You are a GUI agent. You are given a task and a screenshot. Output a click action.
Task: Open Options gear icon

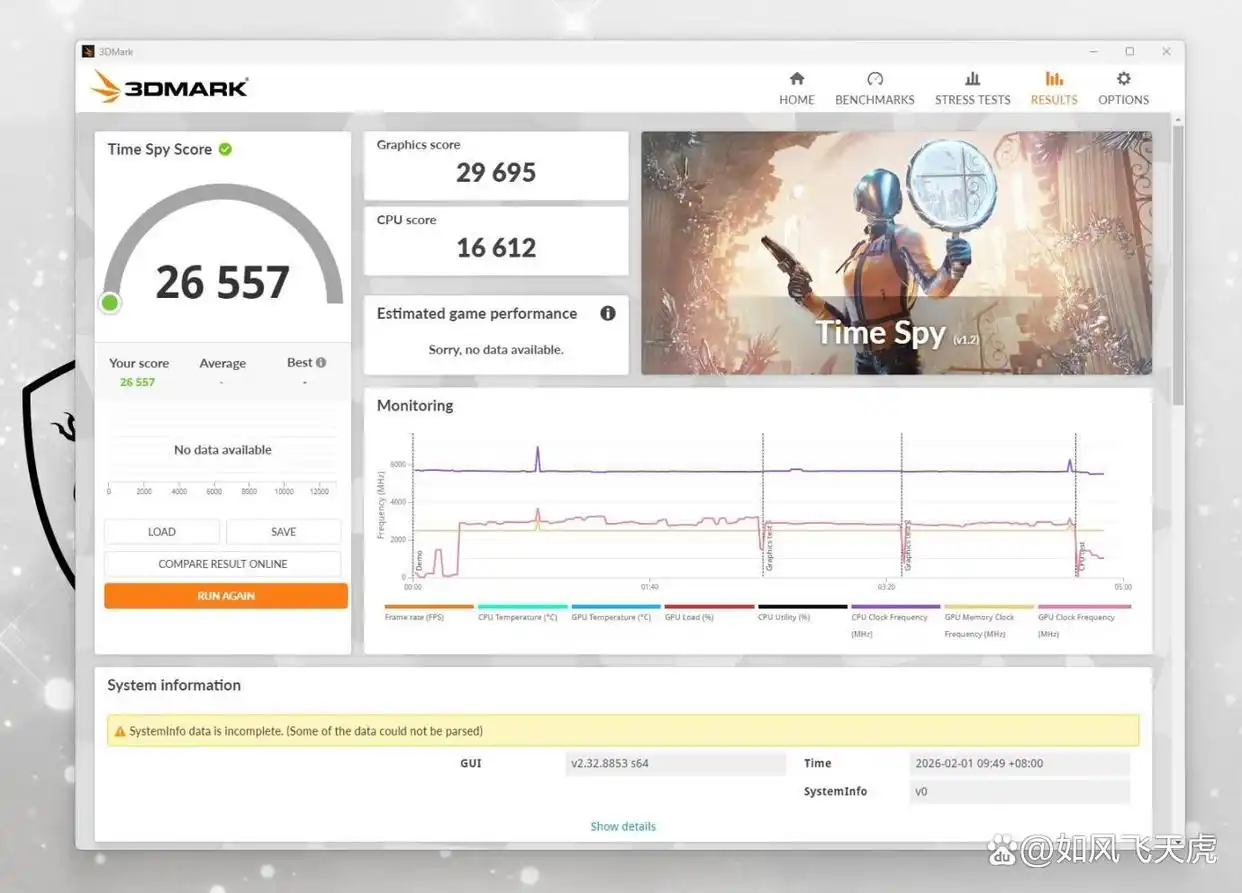click(x=1123, y=79)
